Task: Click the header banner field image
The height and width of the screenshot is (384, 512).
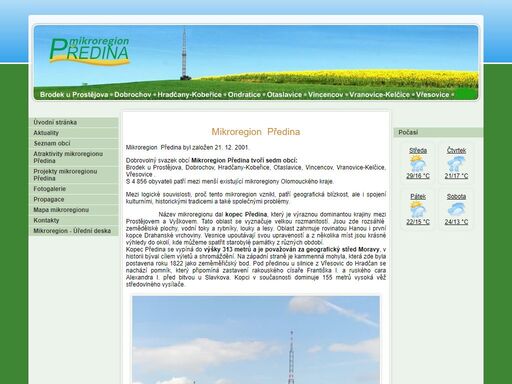Action: point(256,62)
